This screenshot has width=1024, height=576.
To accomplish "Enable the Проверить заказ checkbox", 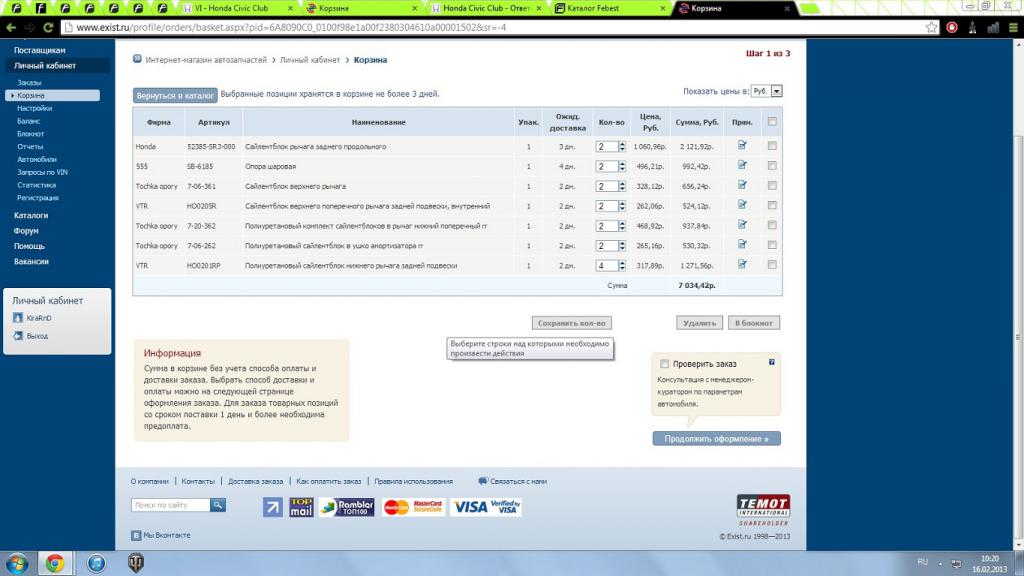I will tap(664, 364).
